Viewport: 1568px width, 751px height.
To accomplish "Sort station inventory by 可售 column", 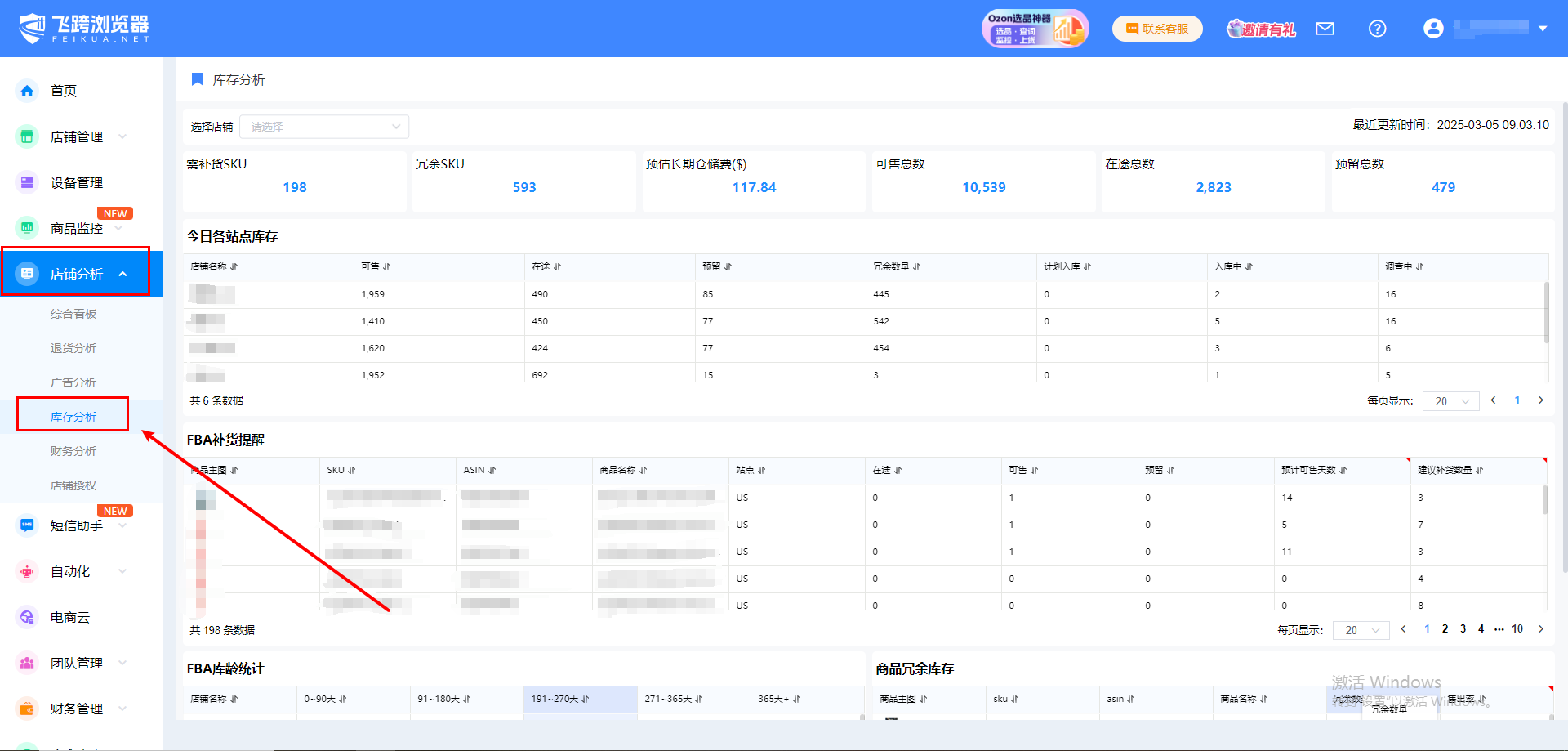I will coord(386,267).
